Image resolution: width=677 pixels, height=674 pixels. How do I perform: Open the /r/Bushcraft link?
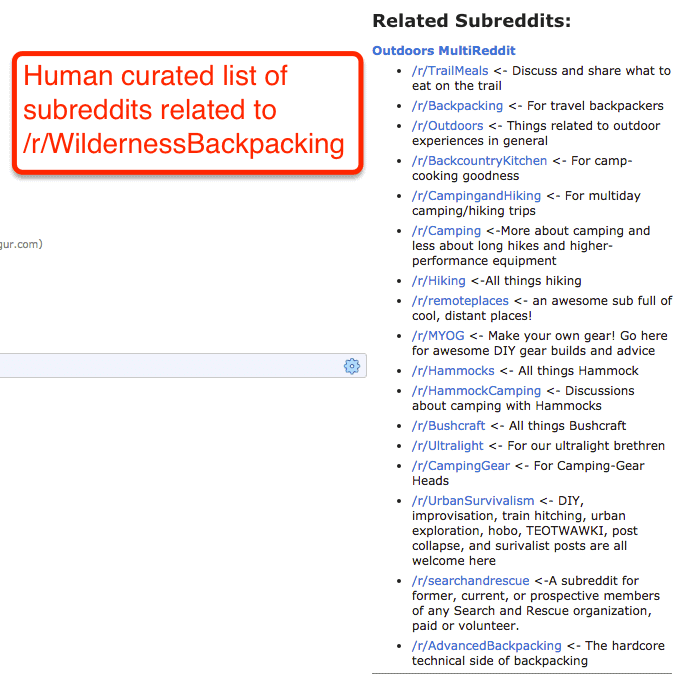click(449, 426)
